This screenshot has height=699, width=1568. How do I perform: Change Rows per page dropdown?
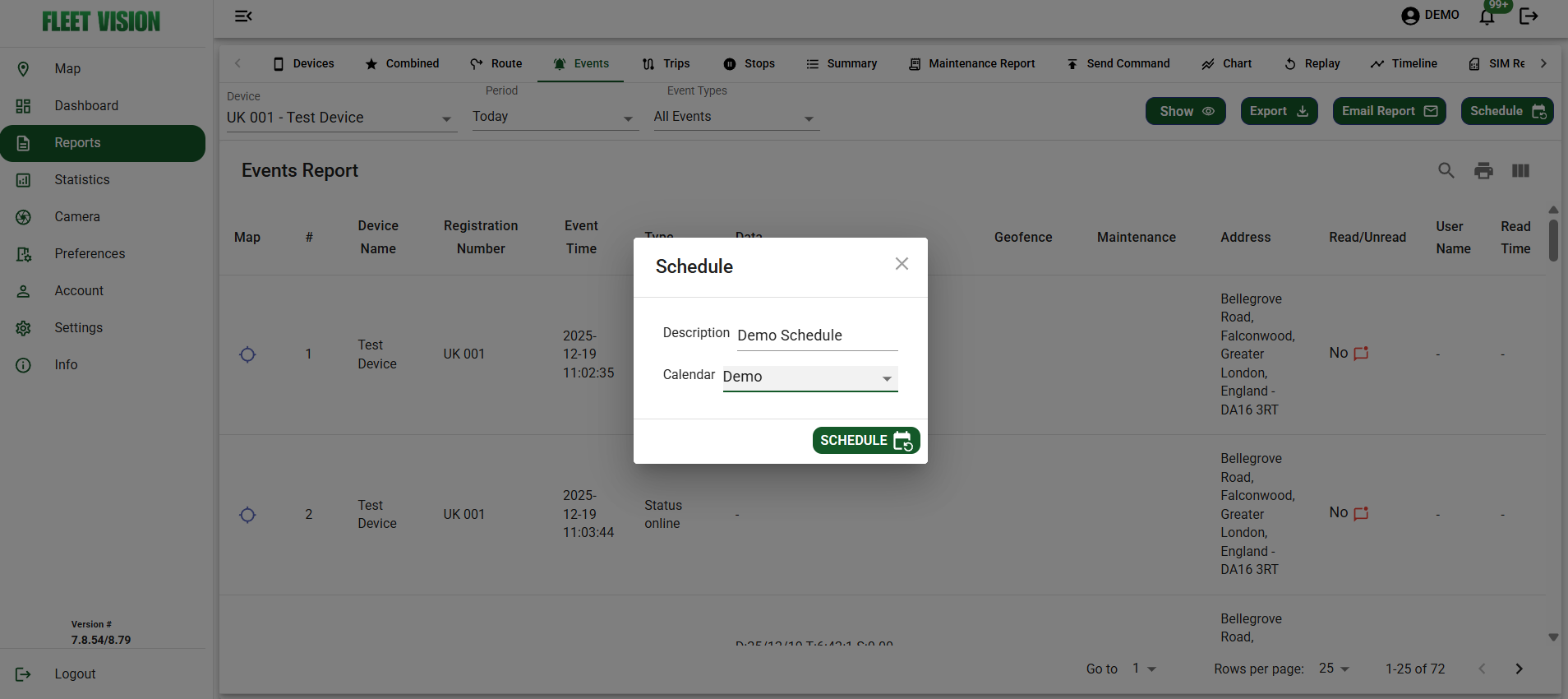tap(1334, 669)
